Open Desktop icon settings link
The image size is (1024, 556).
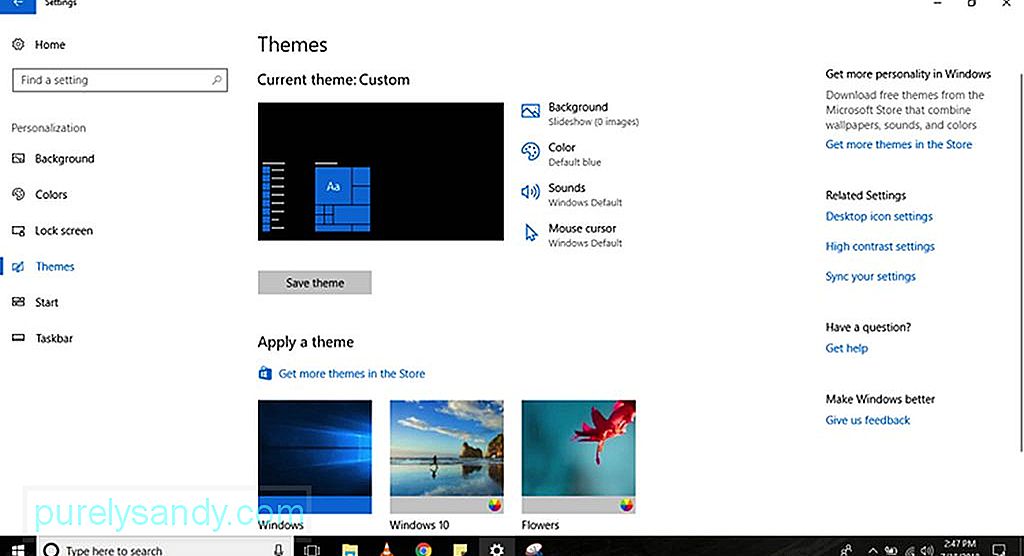tap(879, 216)
